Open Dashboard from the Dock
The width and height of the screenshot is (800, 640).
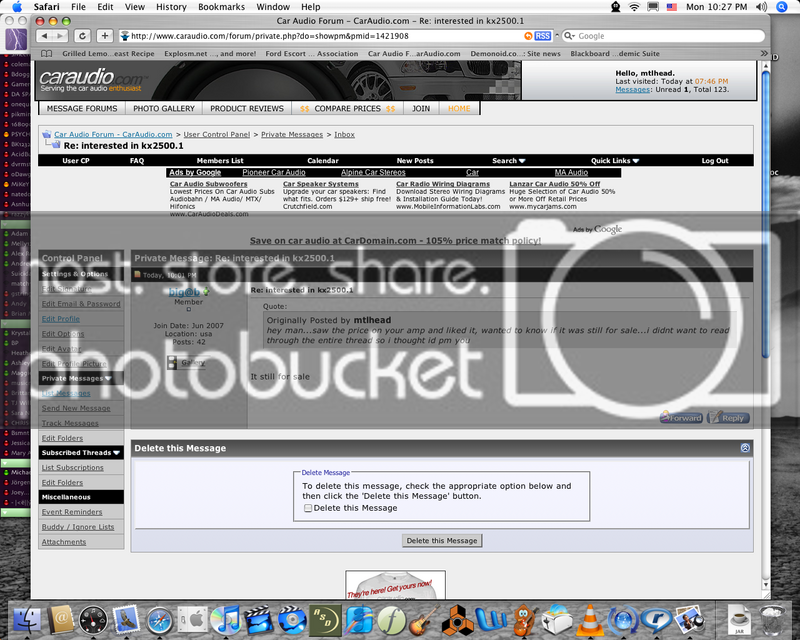pyautogui.click(x=93, y=620)
